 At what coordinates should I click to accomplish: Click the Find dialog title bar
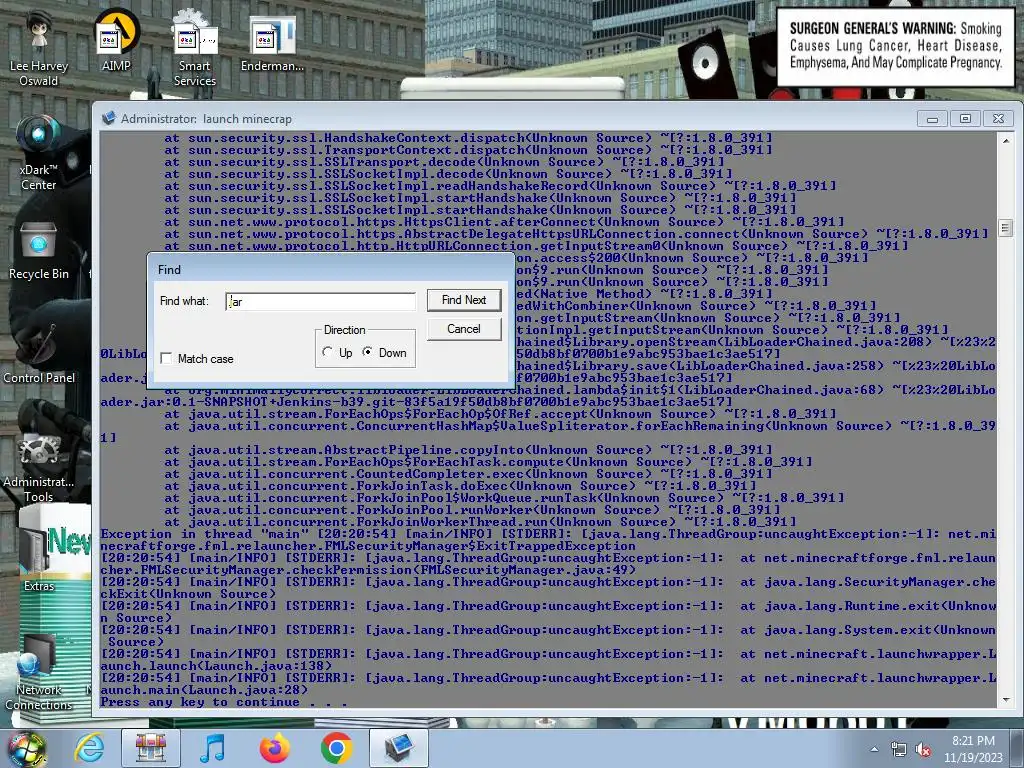point(330,269)
